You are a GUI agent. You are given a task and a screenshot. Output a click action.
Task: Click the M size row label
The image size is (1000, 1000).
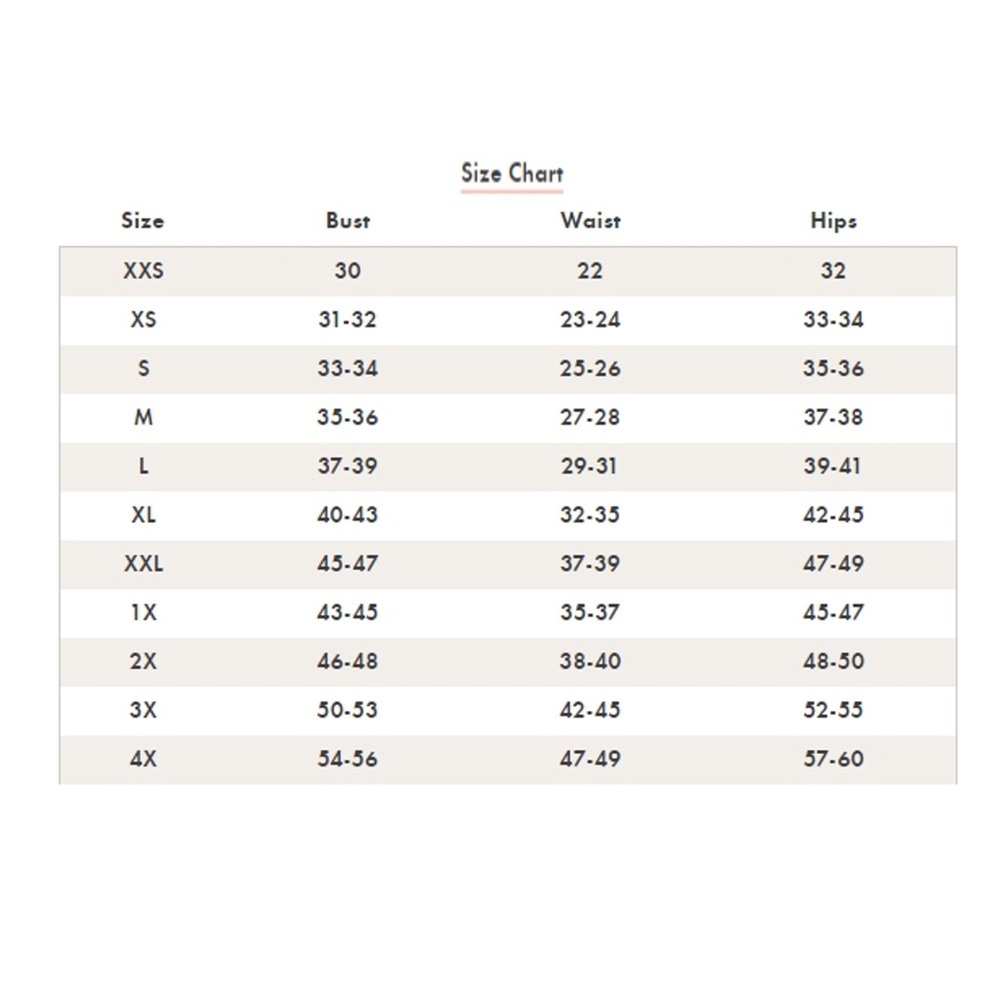click(143, 417)
